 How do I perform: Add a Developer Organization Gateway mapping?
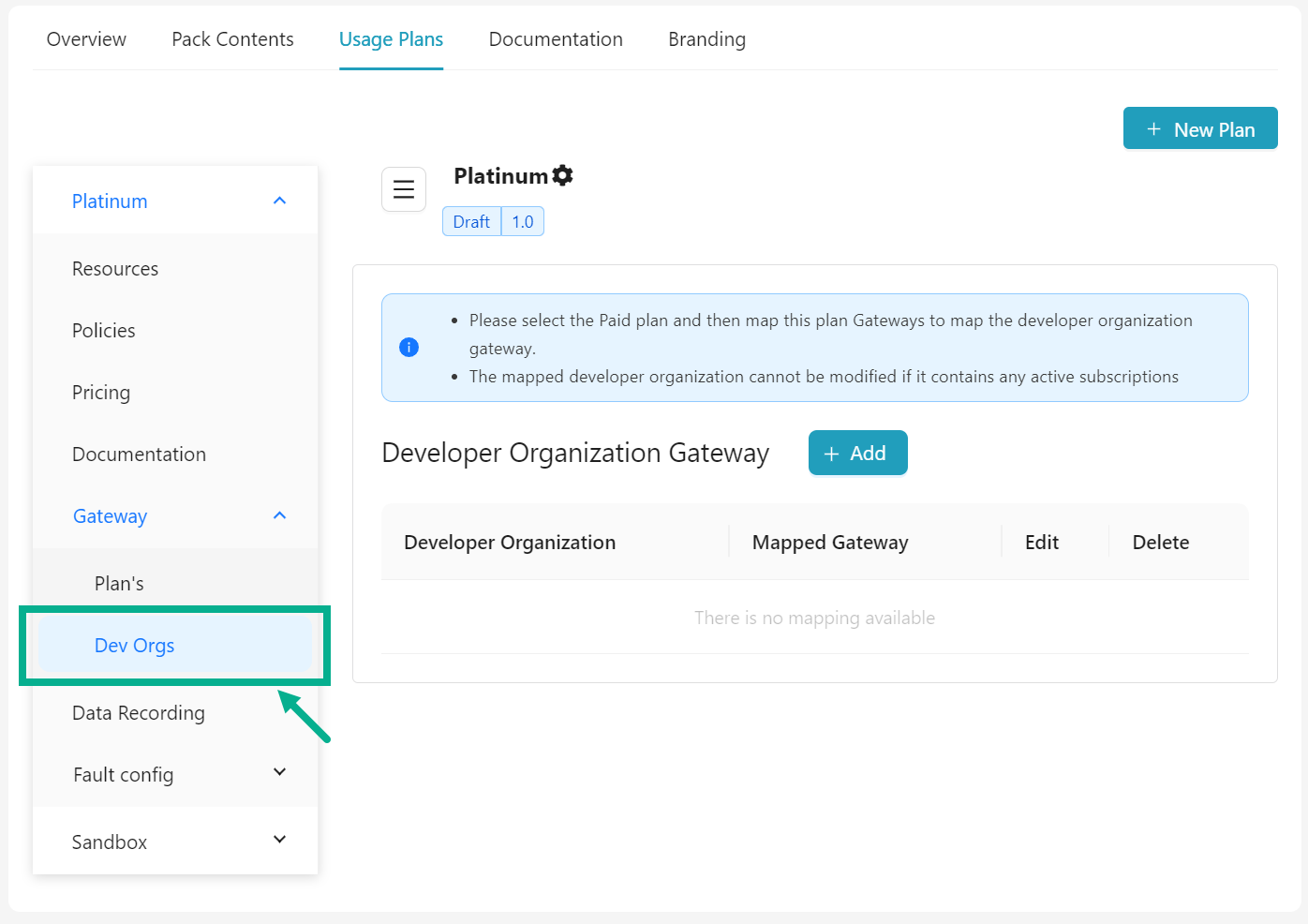click(857, 454)
